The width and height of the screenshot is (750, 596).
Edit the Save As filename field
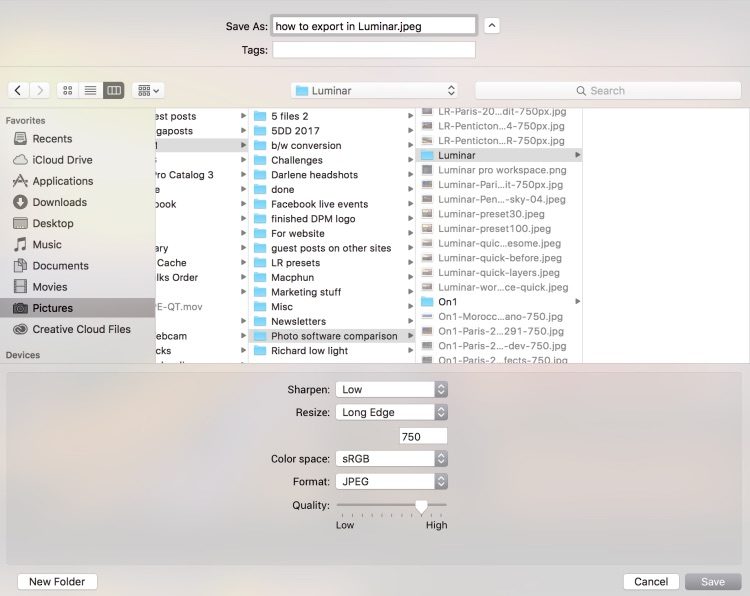(374, 26)
